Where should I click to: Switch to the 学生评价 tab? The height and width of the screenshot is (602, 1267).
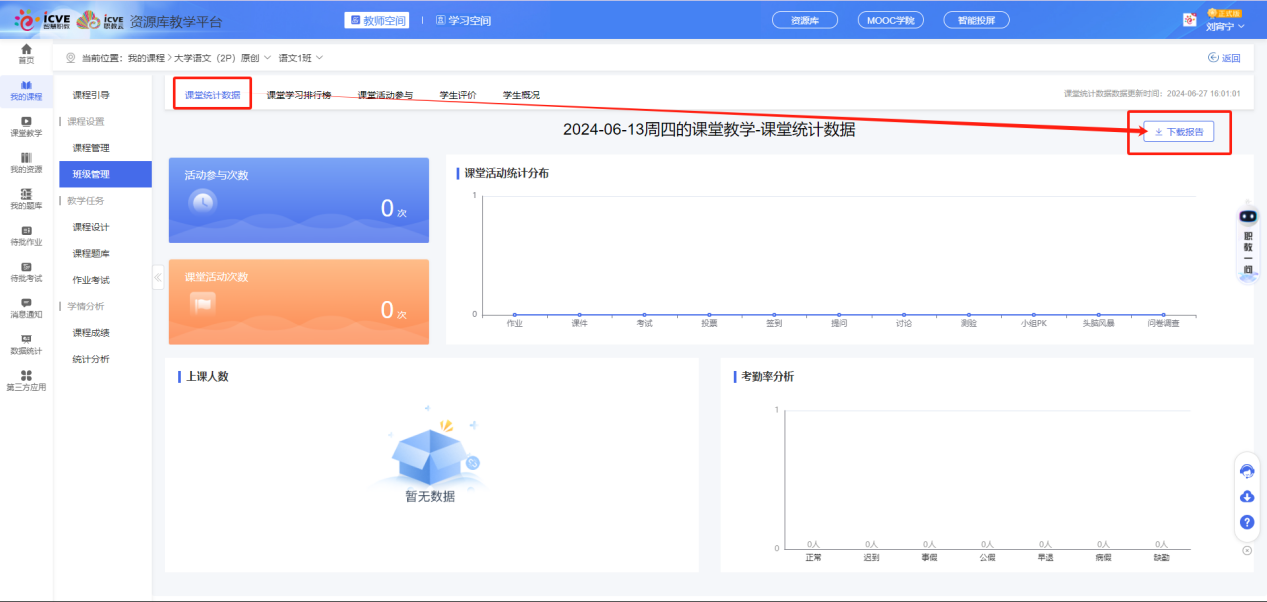460,94
